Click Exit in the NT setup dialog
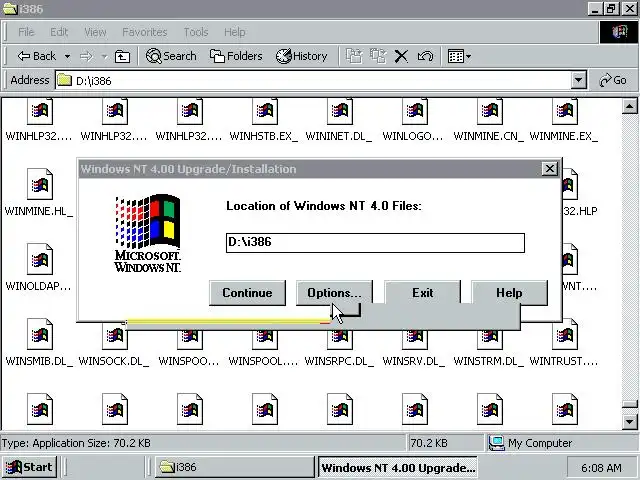 point(422,291)
